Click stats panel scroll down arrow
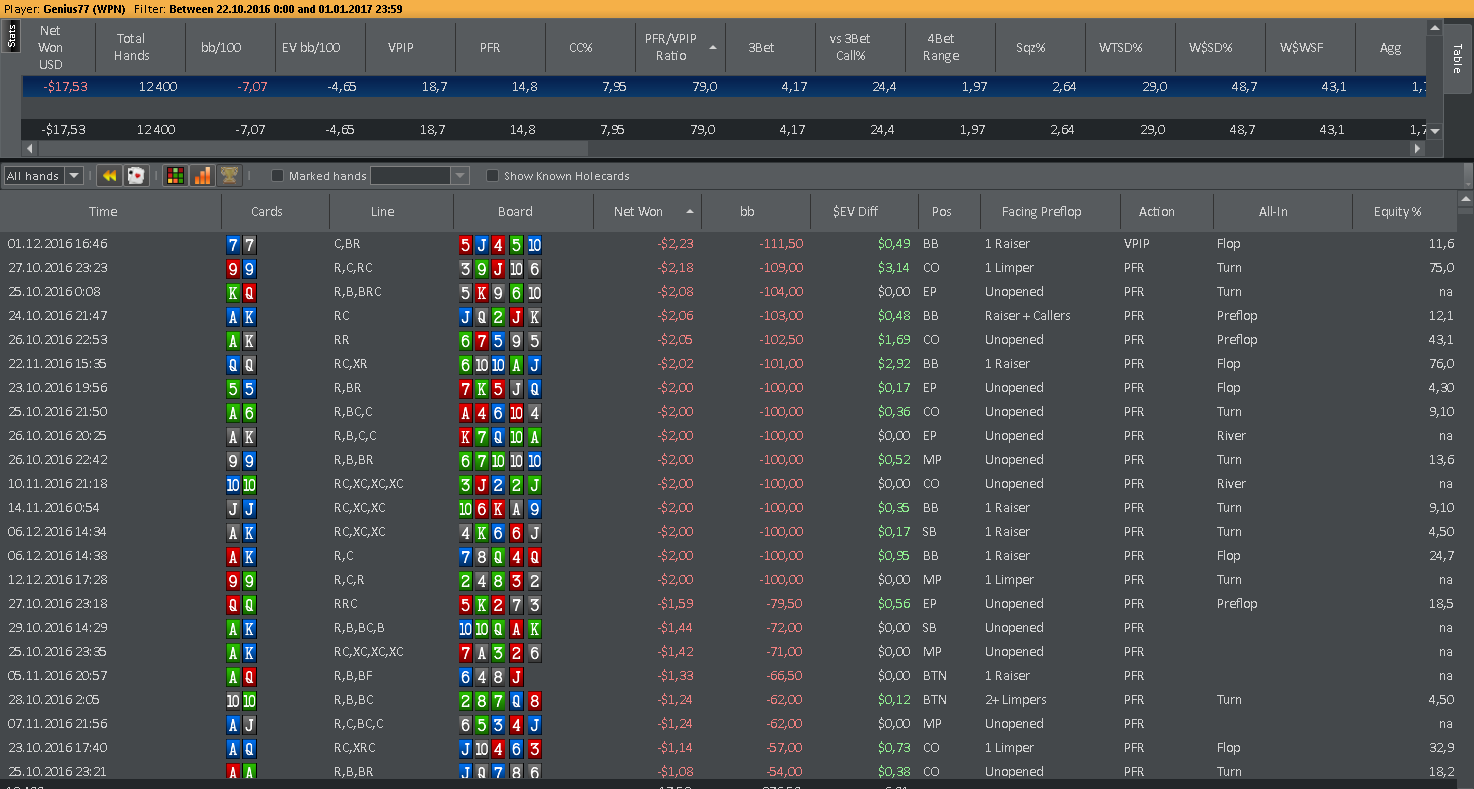Screen dimensions: 1474x789 (1435, 131)
